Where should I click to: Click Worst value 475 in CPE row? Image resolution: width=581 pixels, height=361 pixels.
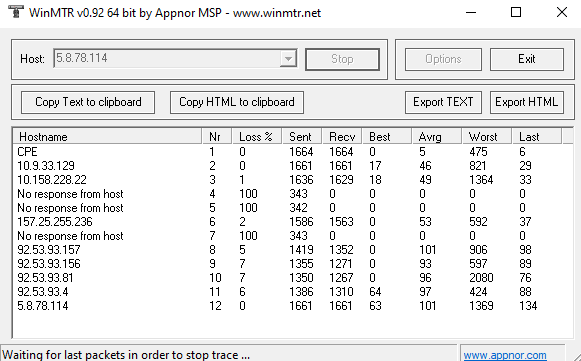[478, 152]
